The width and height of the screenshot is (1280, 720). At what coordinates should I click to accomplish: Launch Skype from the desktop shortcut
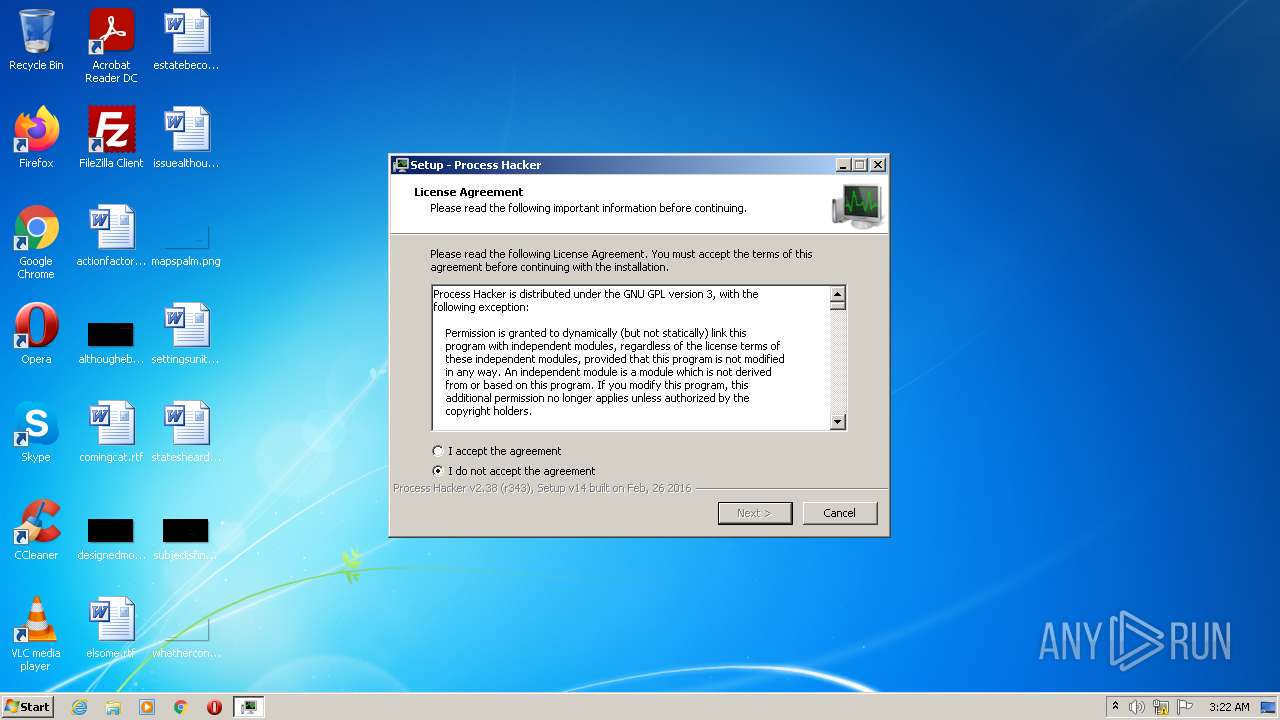point(36,431)
